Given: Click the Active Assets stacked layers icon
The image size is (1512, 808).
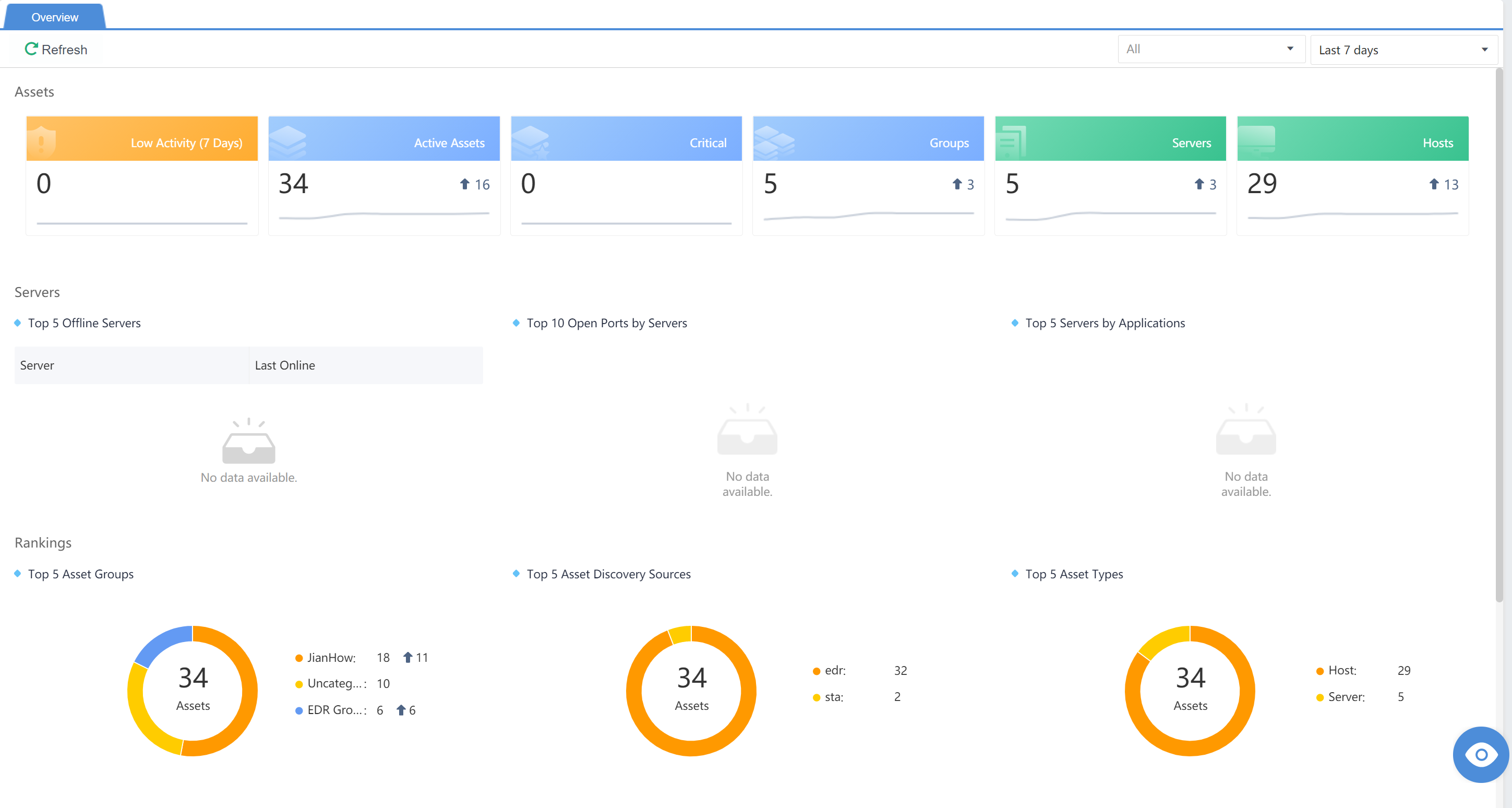Looking at the screenshot, I should (x=287, y=141).
